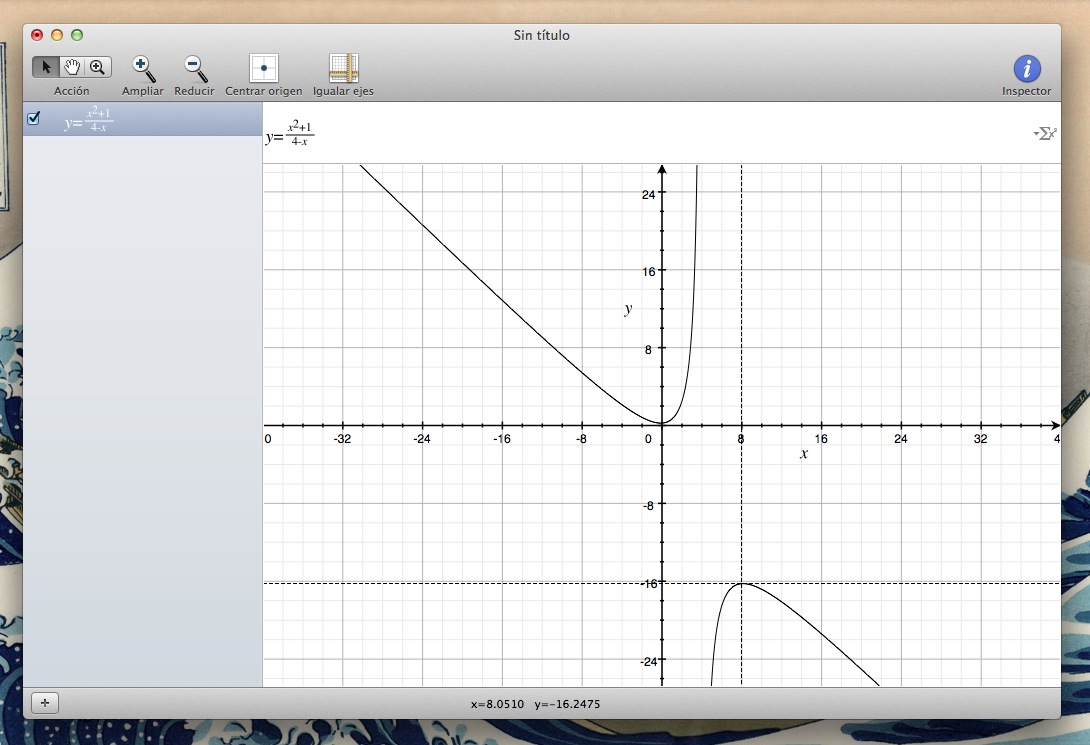Image resolution: width=1090 pixels, height=745 pixels.
Task: Click the x-axis label on the graph
Action: [x=805, y=455]
